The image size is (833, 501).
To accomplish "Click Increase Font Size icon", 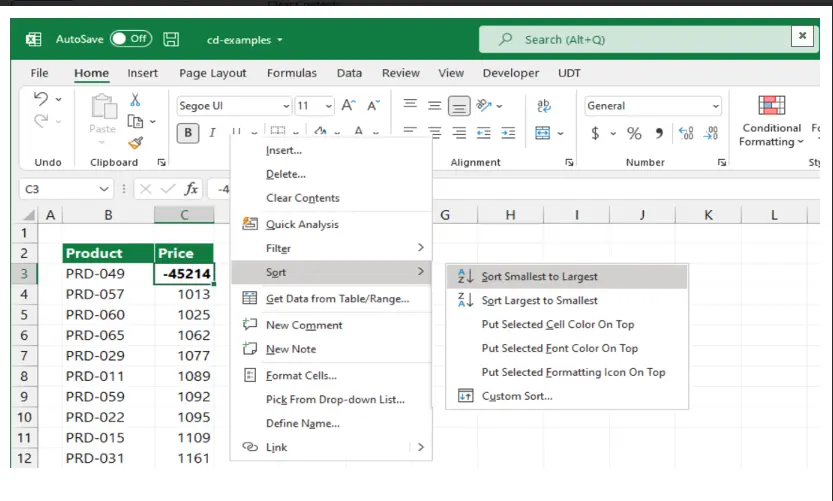I will pyautogui.click(x=348, y=105).
